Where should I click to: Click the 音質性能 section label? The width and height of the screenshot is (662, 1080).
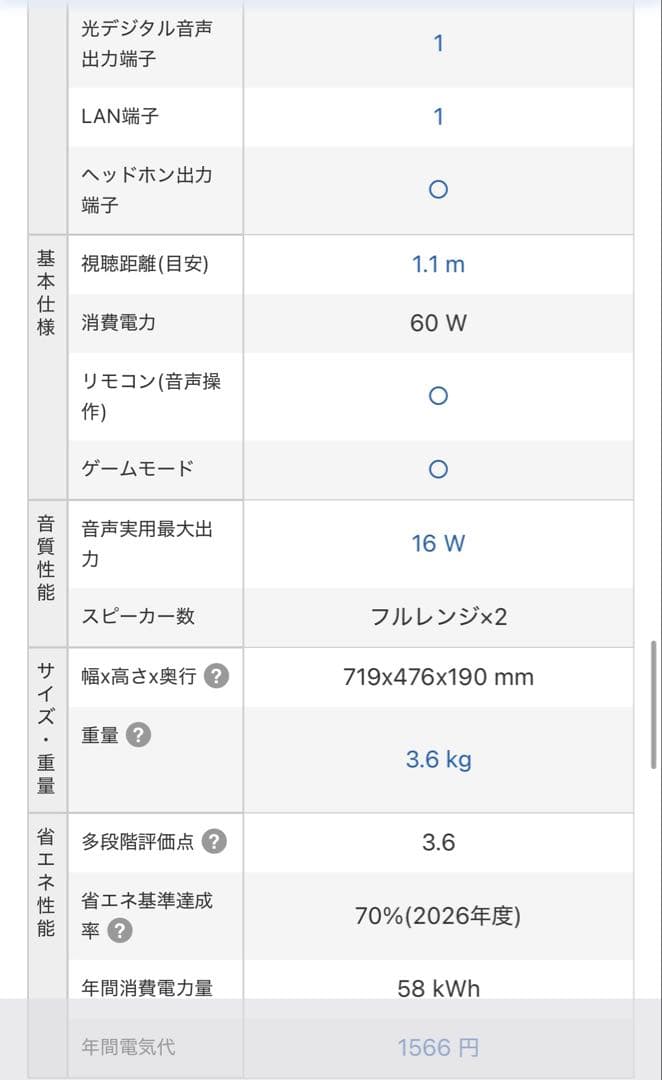[x=44, y=555]
